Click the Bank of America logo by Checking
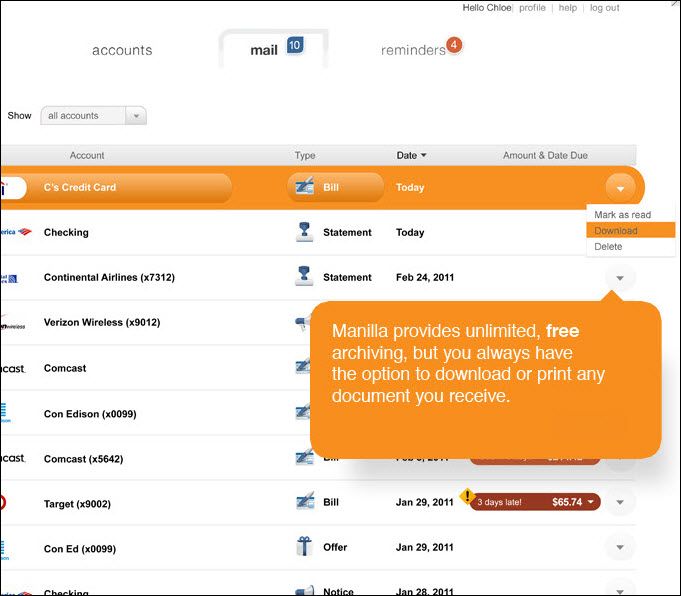Screen dimensions: 681x596 pos(16,232)
